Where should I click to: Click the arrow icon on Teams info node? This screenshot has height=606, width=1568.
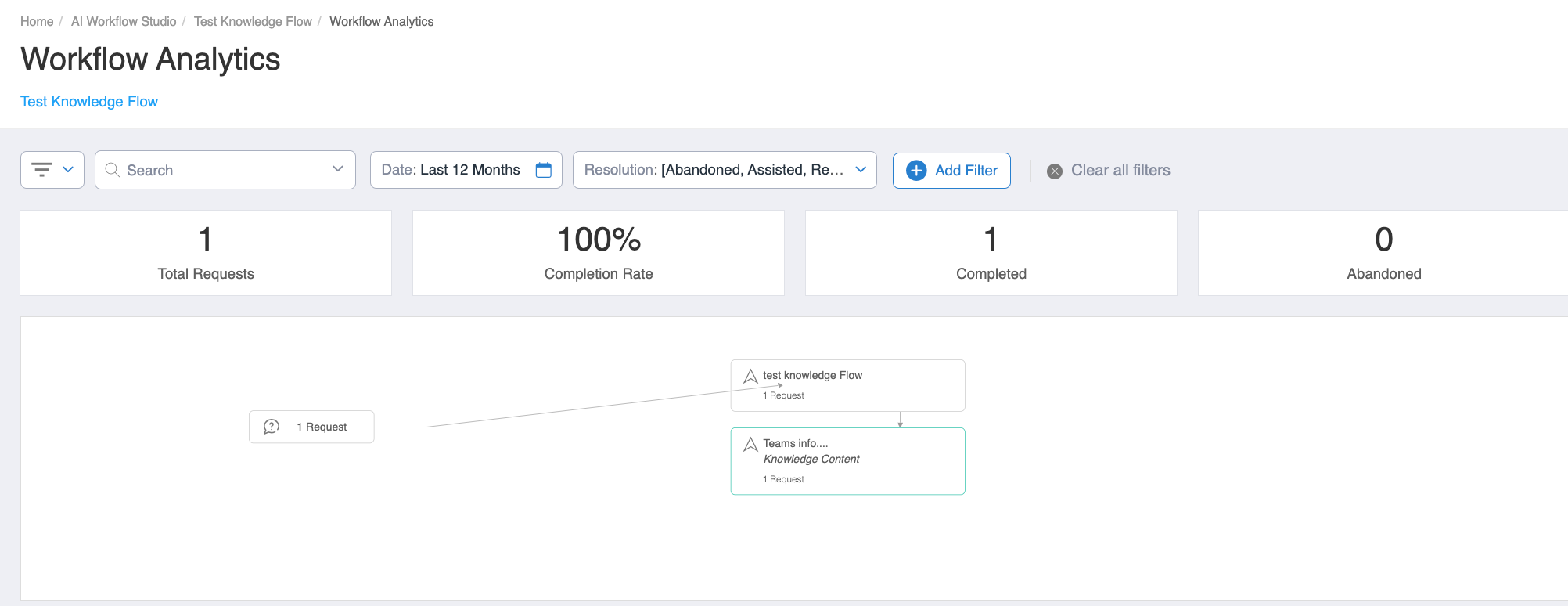pyautogui.click(x=750, y=445)
